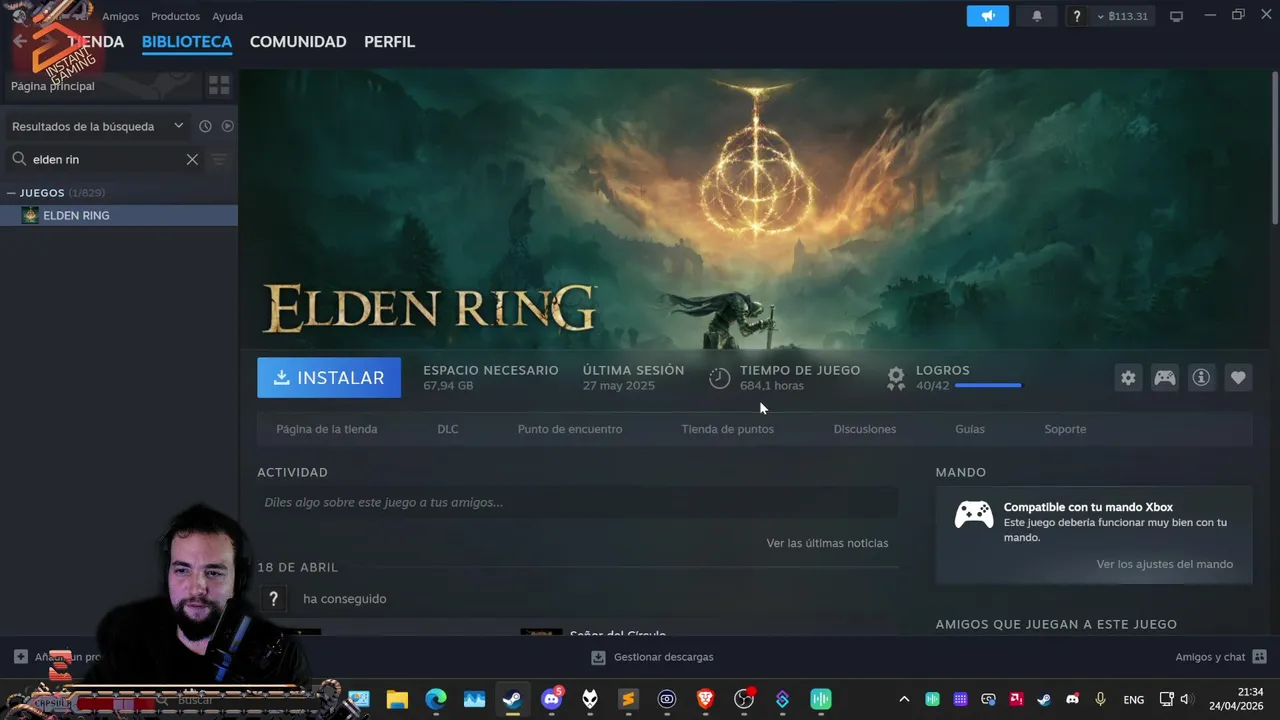Open the Productos menu

click(x=175, y=17)
